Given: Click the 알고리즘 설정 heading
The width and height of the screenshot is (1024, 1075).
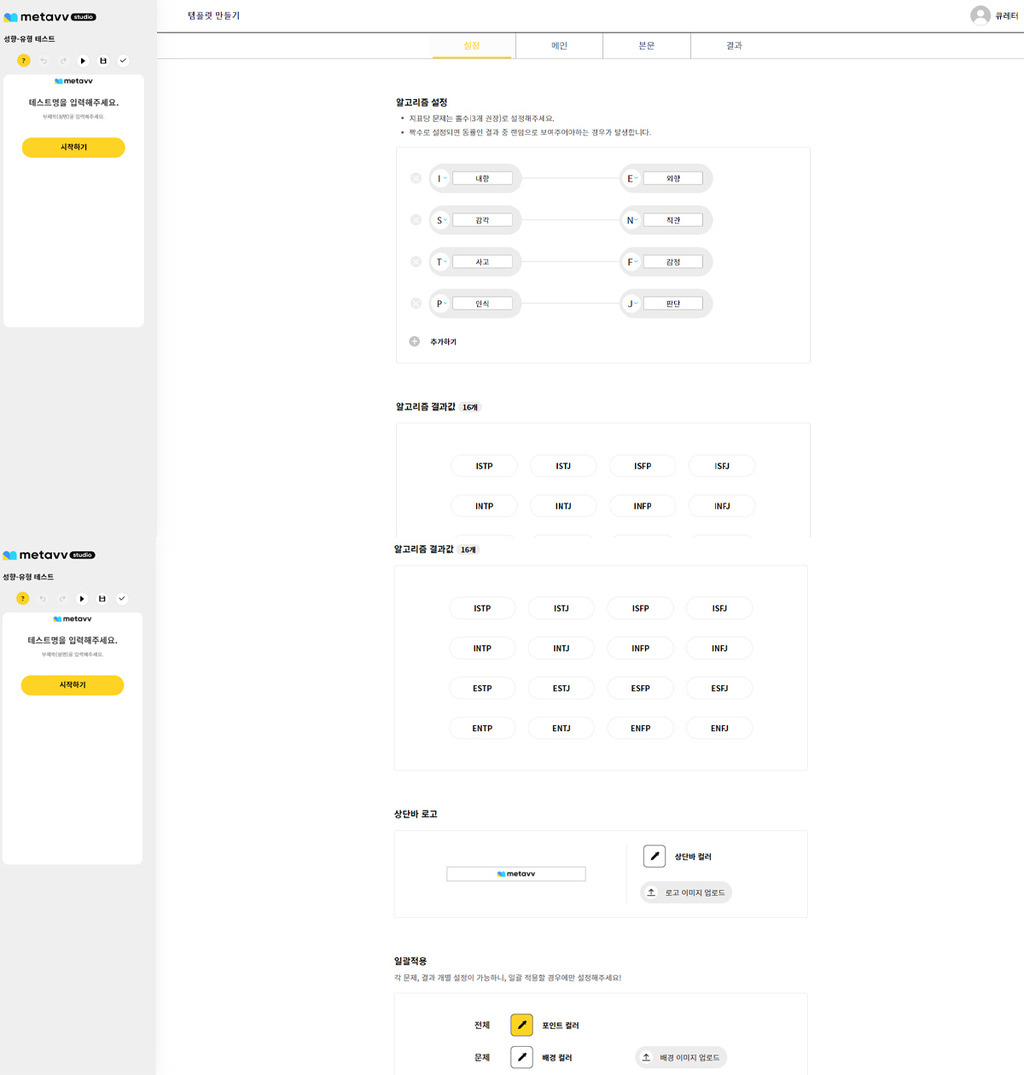Looking at the screenshot, I should (x=422, y=102).
